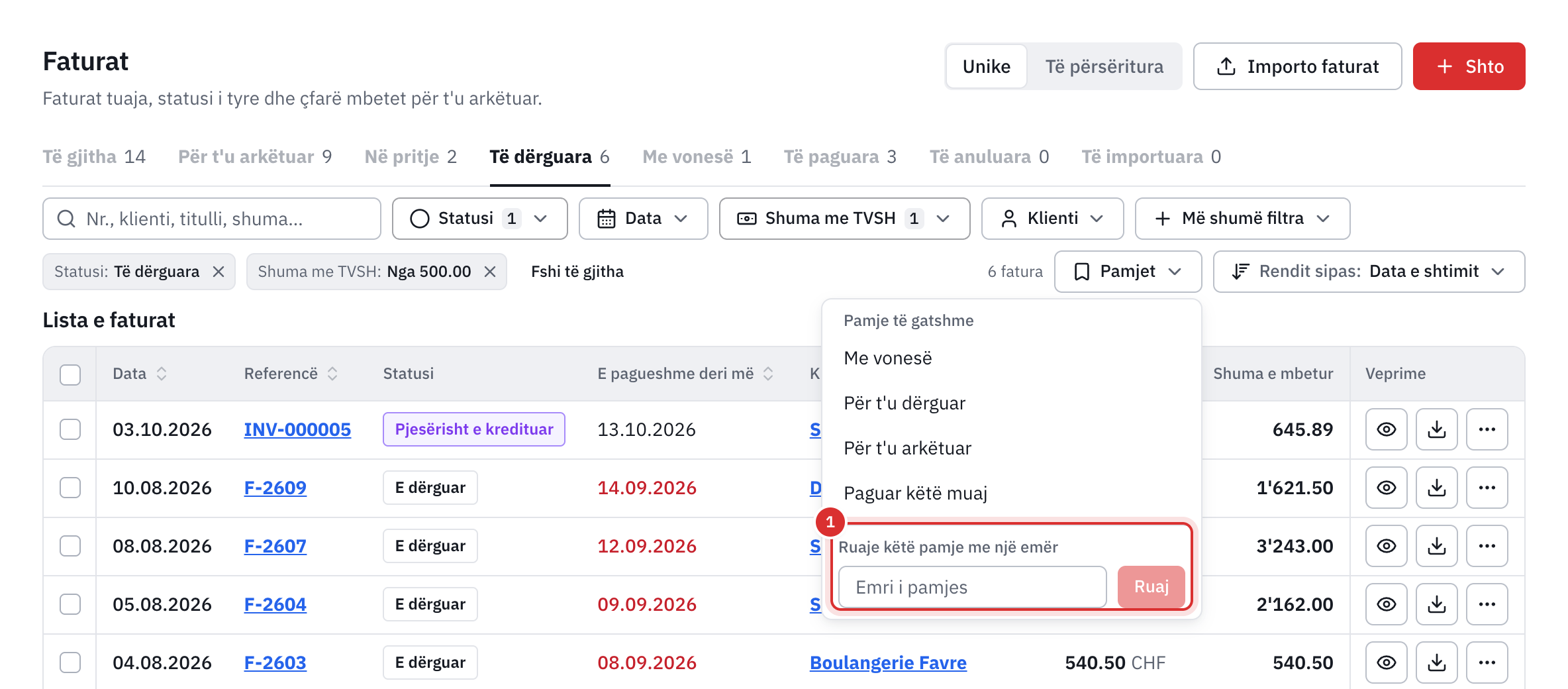The image size is (1568, 689).
Task: View invoice INV-000005 with eye icon
Action: (x=1386, y=429)
